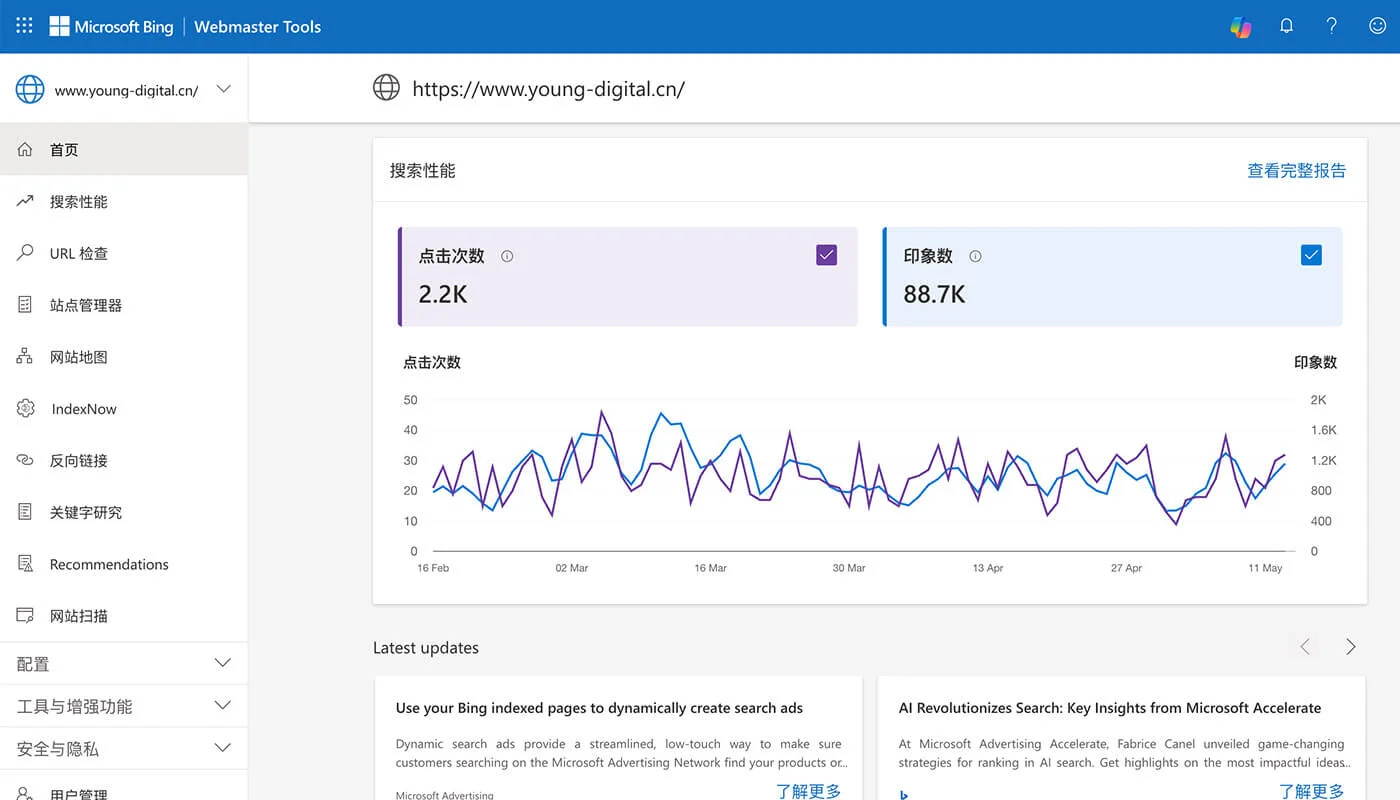The image size is (1400, 800).
Task: Open Recommendations from the sidebar menu
Action: (x=108, y=564)
